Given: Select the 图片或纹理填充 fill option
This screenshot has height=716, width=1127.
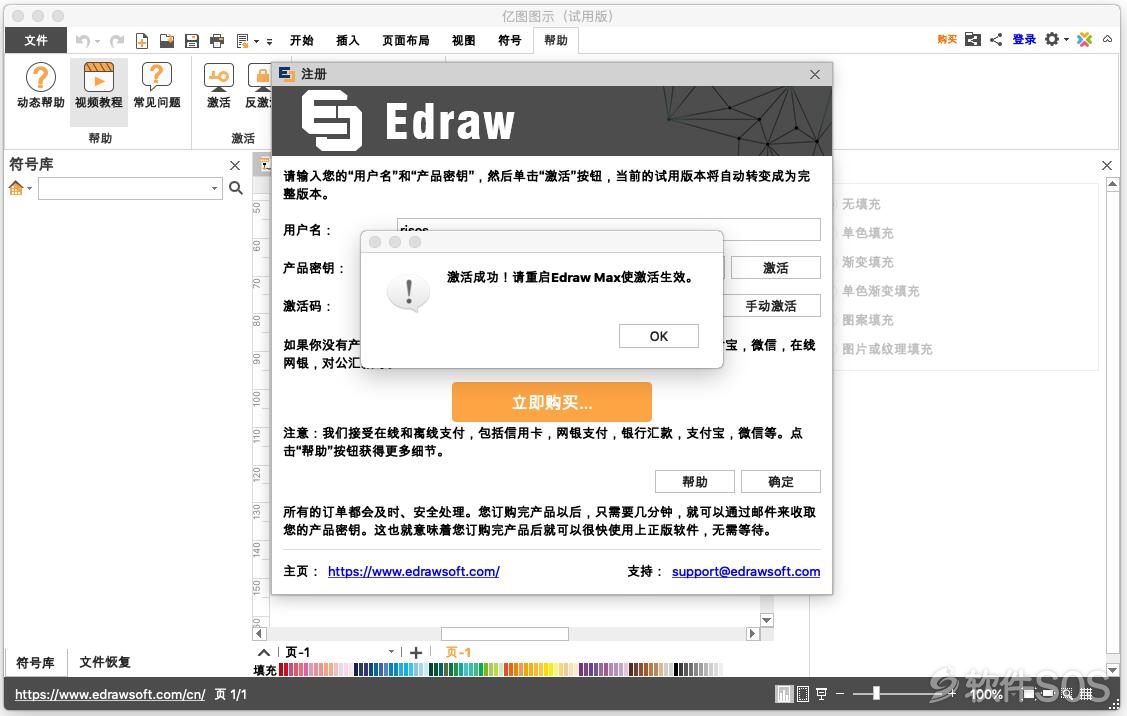Looking at the screenshot, I should [887, 349].
